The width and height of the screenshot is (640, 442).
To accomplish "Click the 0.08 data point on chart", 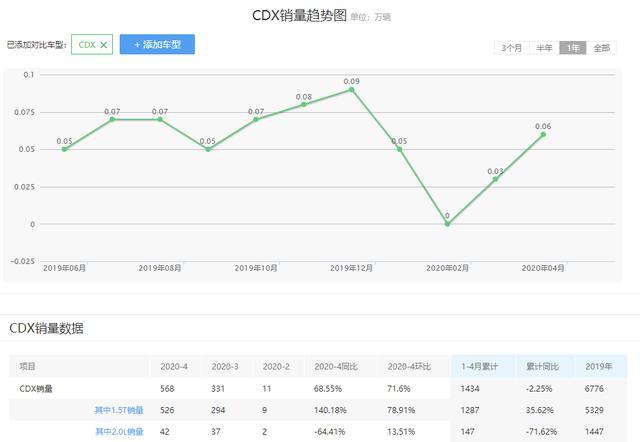I will click(304, 104).
